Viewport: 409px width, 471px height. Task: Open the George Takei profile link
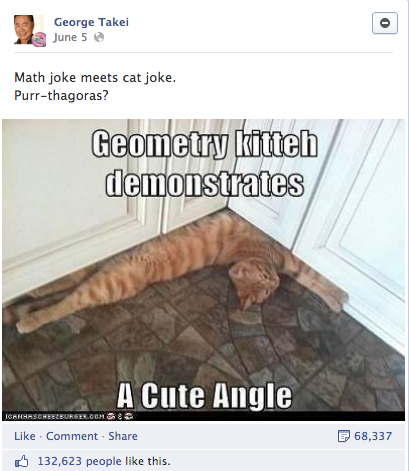point(91,22)
